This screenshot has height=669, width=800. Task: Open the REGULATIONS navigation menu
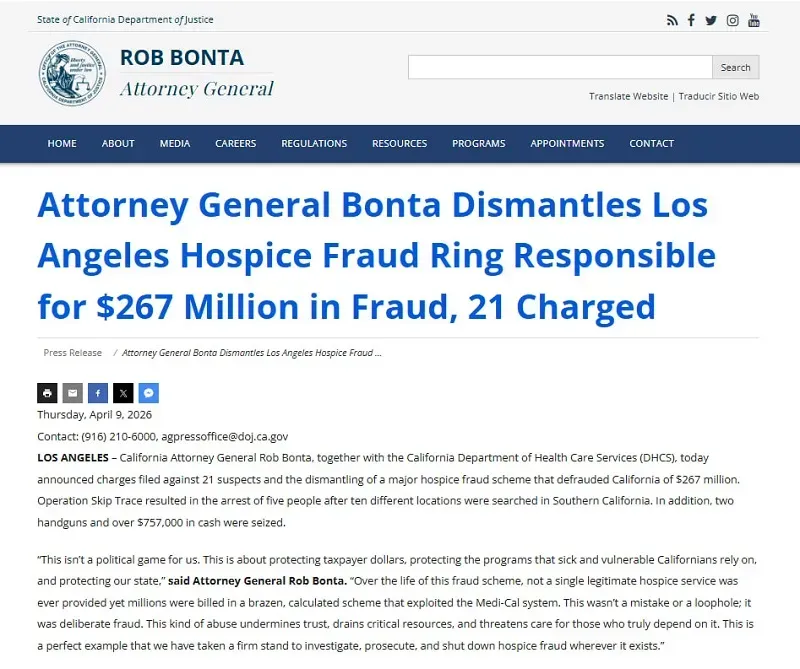click(x=314, y=144)
